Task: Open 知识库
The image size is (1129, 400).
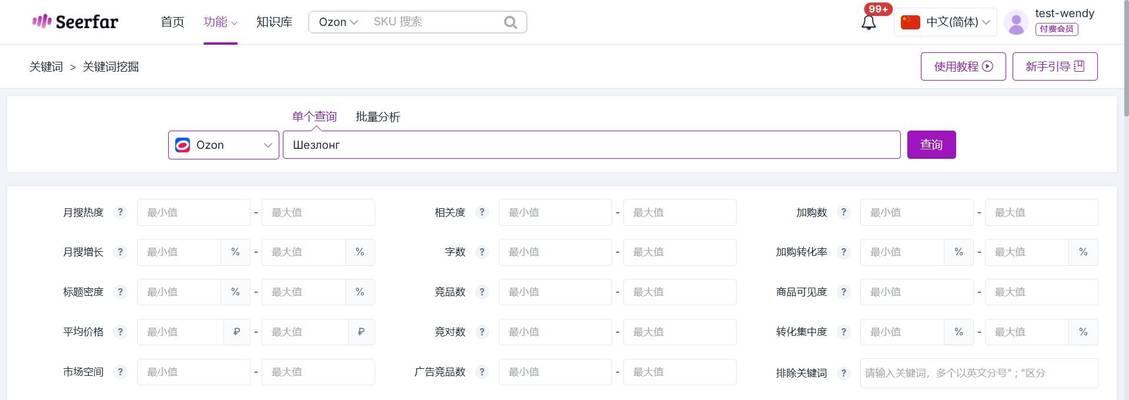Action: (274, 22)
